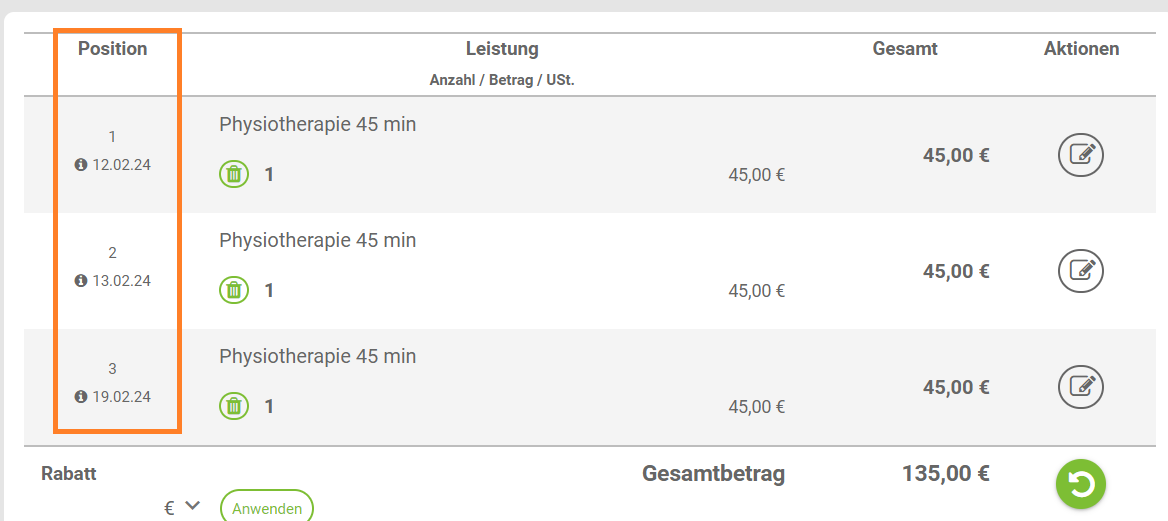The image size is (1168, 521).
Task: Edit the third Physiotherapie entry dated 19.02.24
Action: point(1081,387)
